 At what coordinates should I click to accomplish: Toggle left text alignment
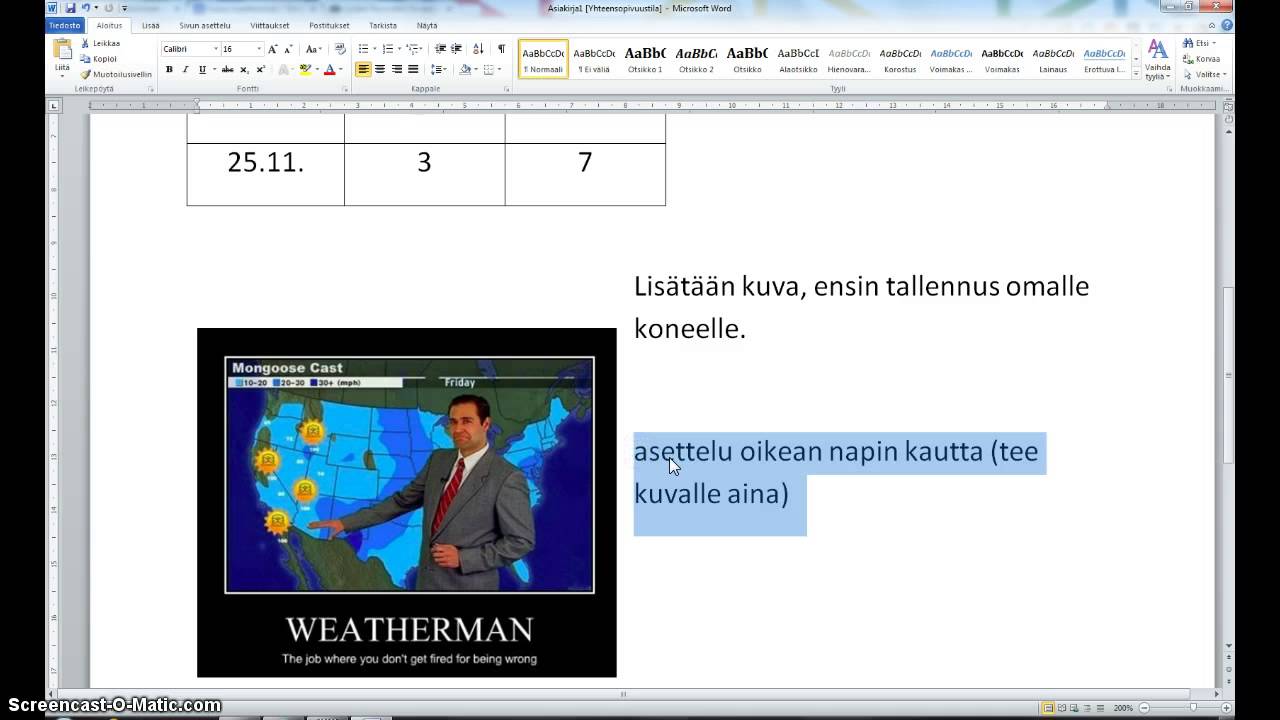[363, 70]
